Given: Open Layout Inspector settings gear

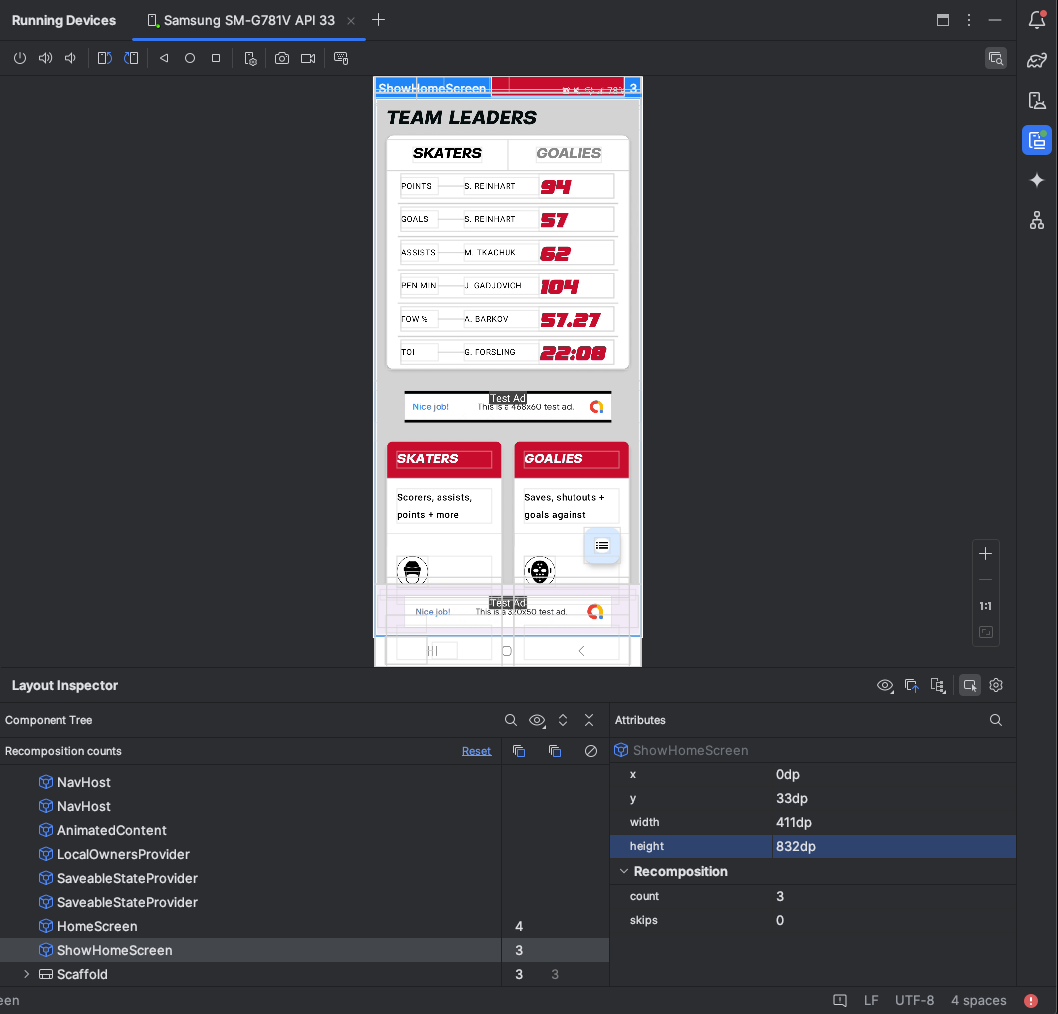Looking at the screenshot, I should 995,685.
